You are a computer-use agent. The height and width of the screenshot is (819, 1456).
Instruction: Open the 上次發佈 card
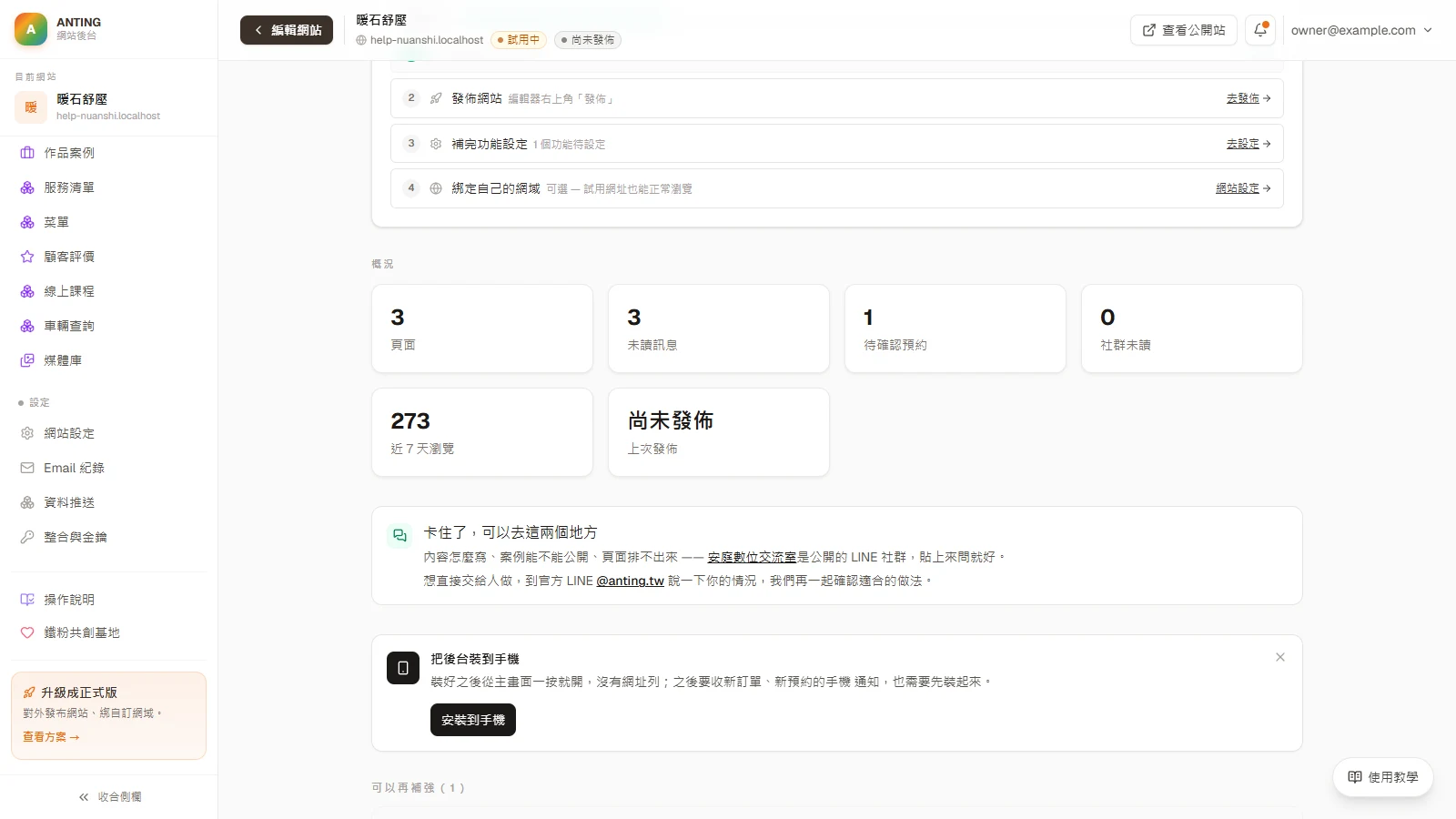[x=719, y=432]
